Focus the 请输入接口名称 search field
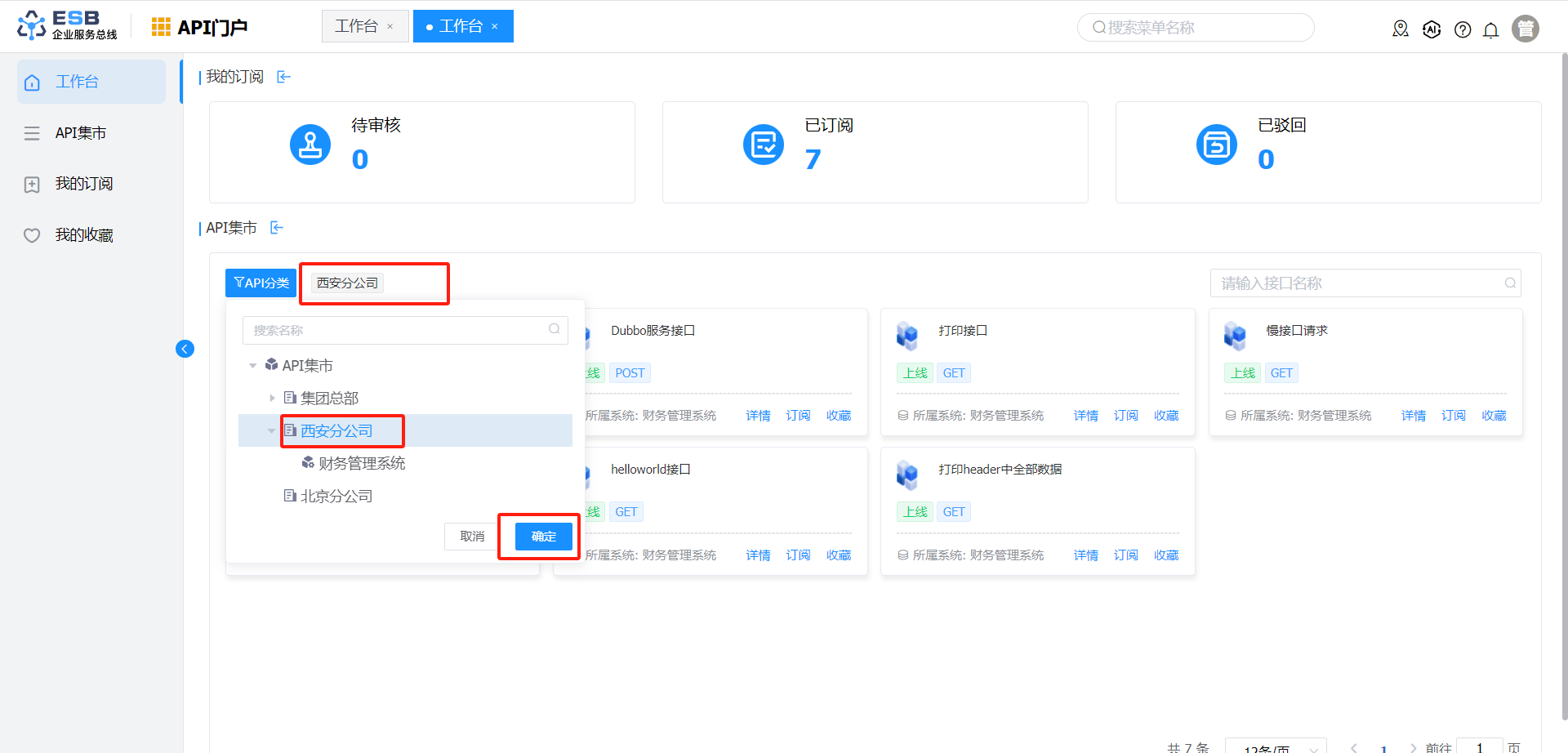The width and height of the screenshot is (1568, 753). point(1365,283)
